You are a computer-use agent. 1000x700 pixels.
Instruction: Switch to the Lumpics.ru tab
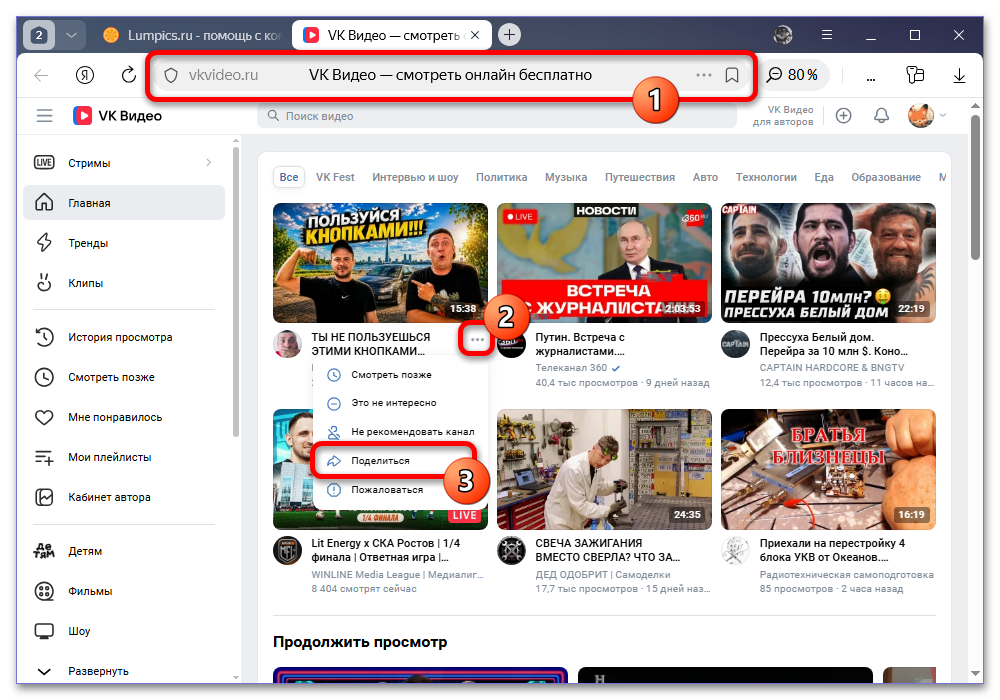(191, 35)
